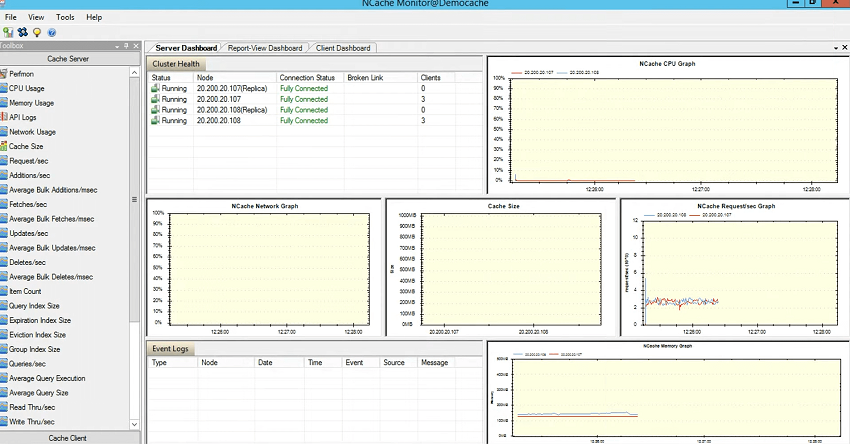The width and height of the screenshot is (850, 444).
Task: Click running status icon for 20.200.20.108(Replica)
Action: (x=155, y=110)
